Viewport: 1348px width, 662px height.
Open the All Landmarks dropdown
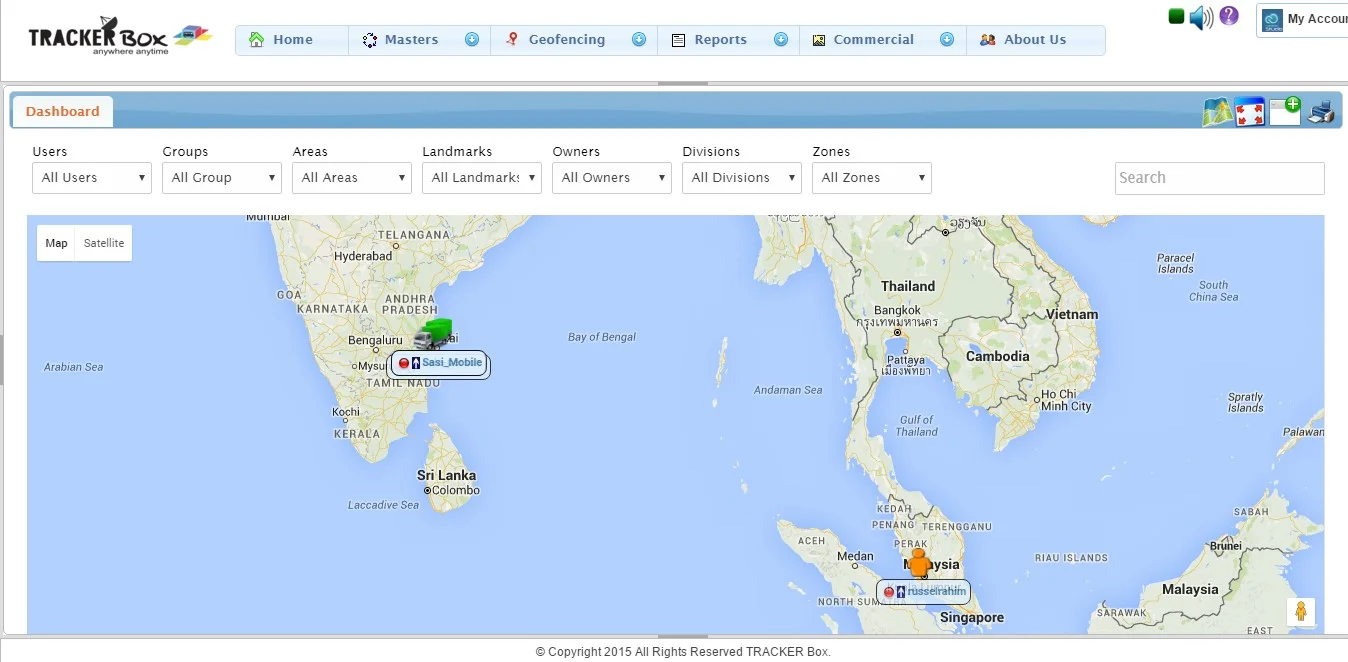click(x=481, y=178)
